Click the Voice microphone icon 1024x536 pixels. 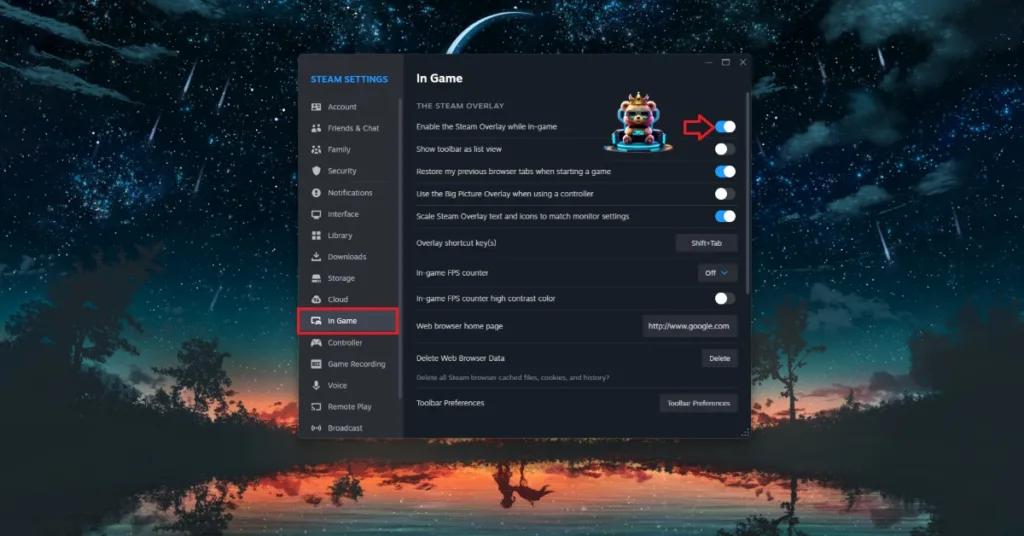coord(316,385)
